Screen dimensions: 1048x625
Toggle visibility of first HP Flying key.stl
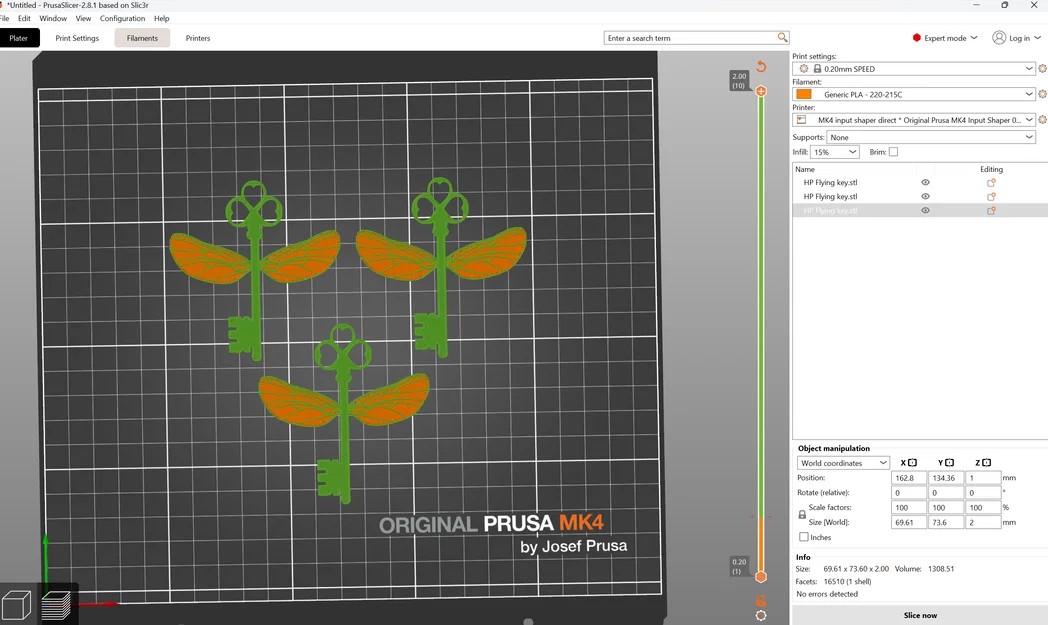point(925,182)
